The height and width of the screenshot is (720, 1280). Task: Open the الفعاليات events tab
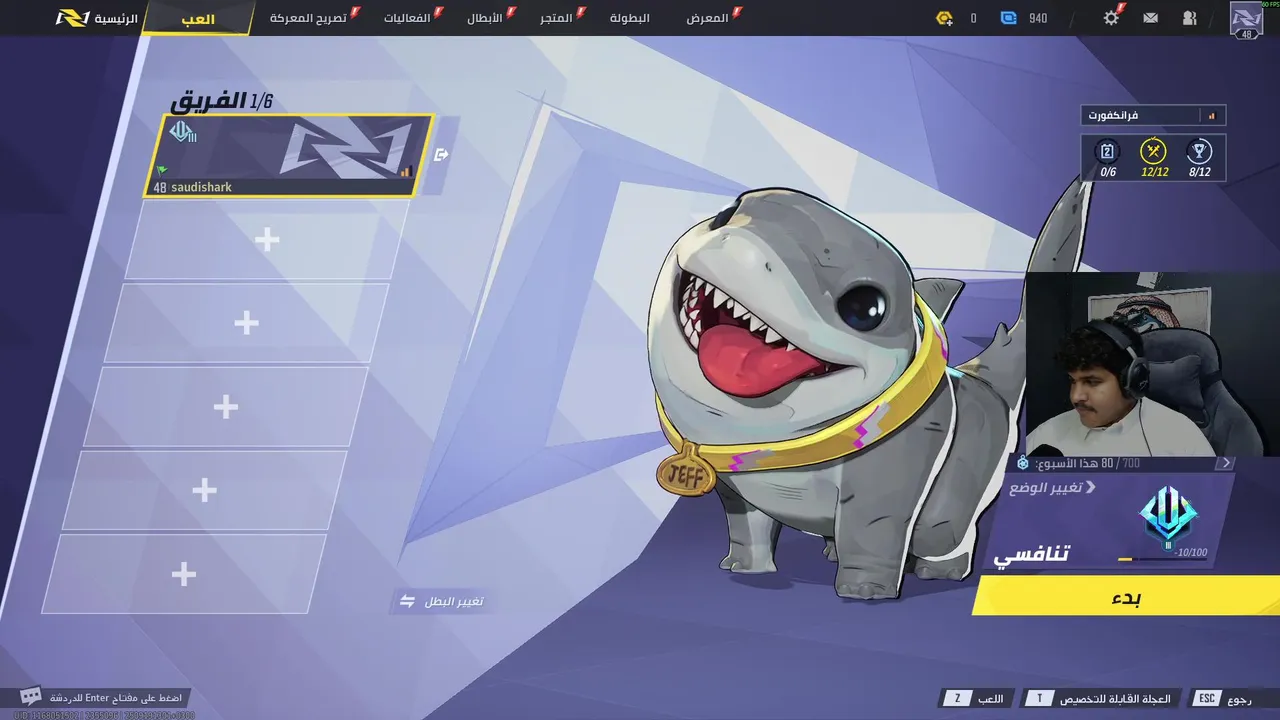point(407,18)
